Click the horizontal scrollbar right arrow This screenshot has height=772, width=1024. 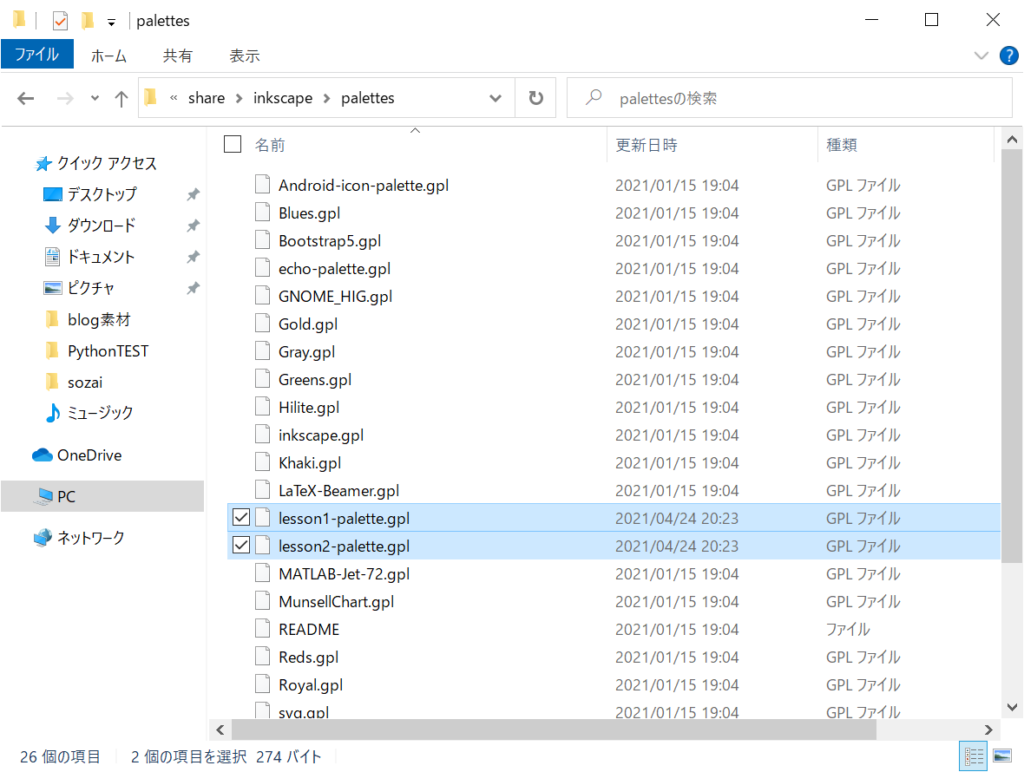[x=988, y=730]
